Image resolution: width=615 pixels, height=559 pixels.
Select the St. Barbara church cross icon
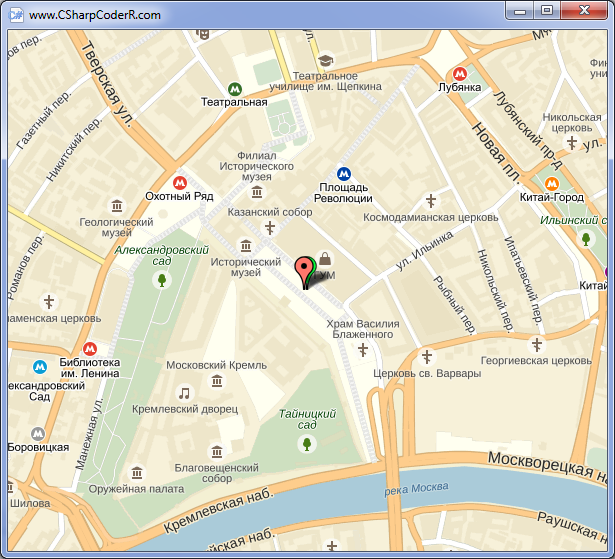point(427,357)
